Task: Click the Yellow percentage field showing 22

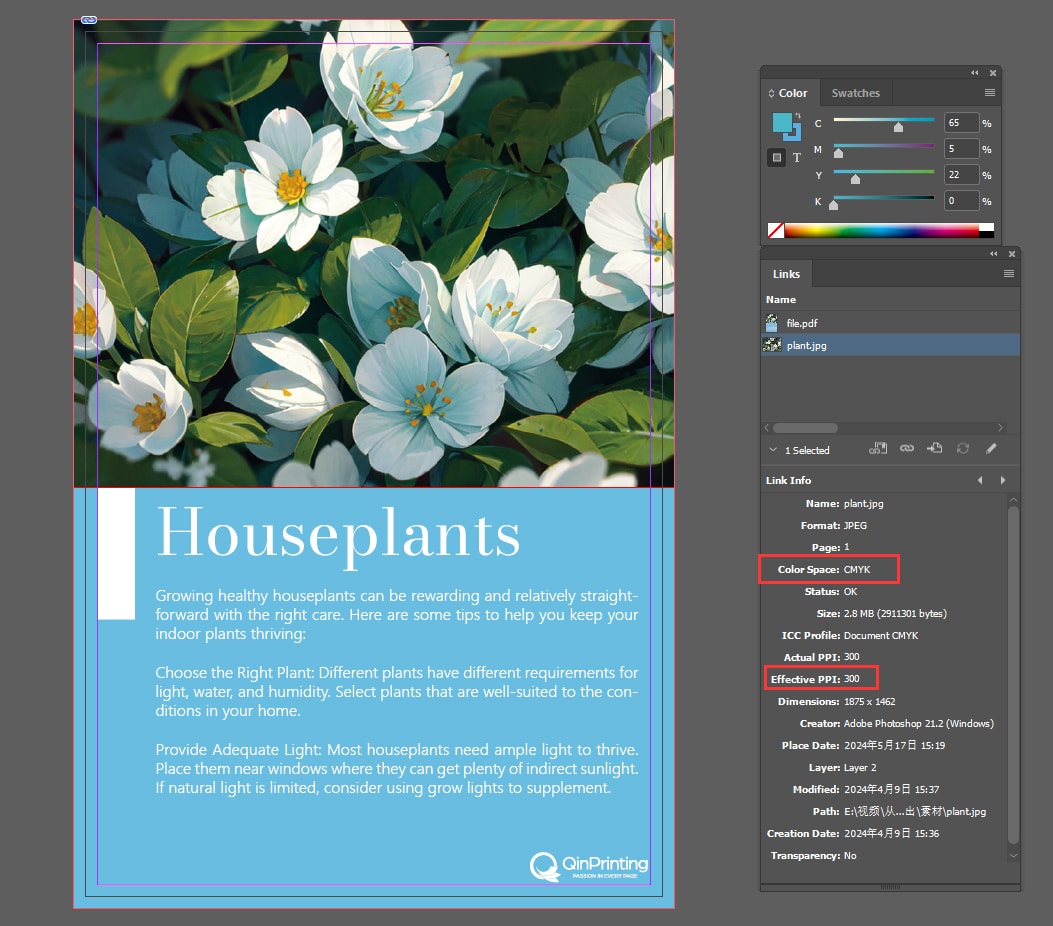Action: [961, 175]
